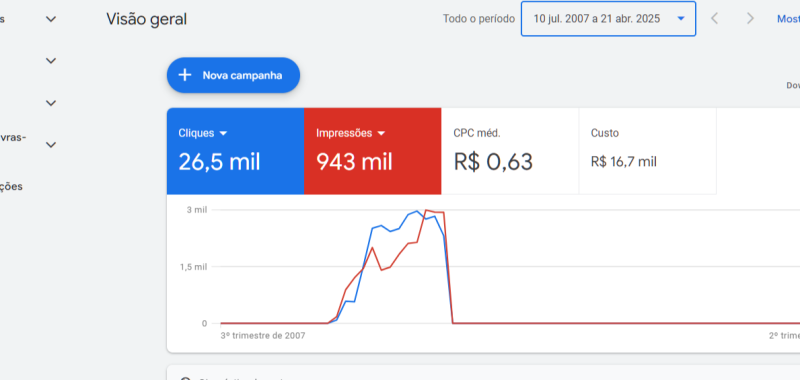This screenshot has width=800, height=380.
Task: Click the peak of the red Impressões line
Action: pos(427,210)
